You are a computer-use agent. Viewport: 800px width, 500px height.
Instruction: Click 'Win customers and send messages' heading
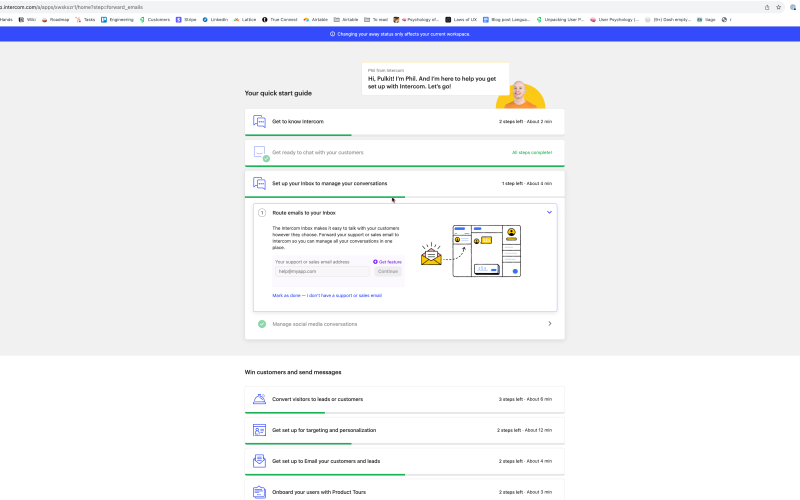pos(293,372)
